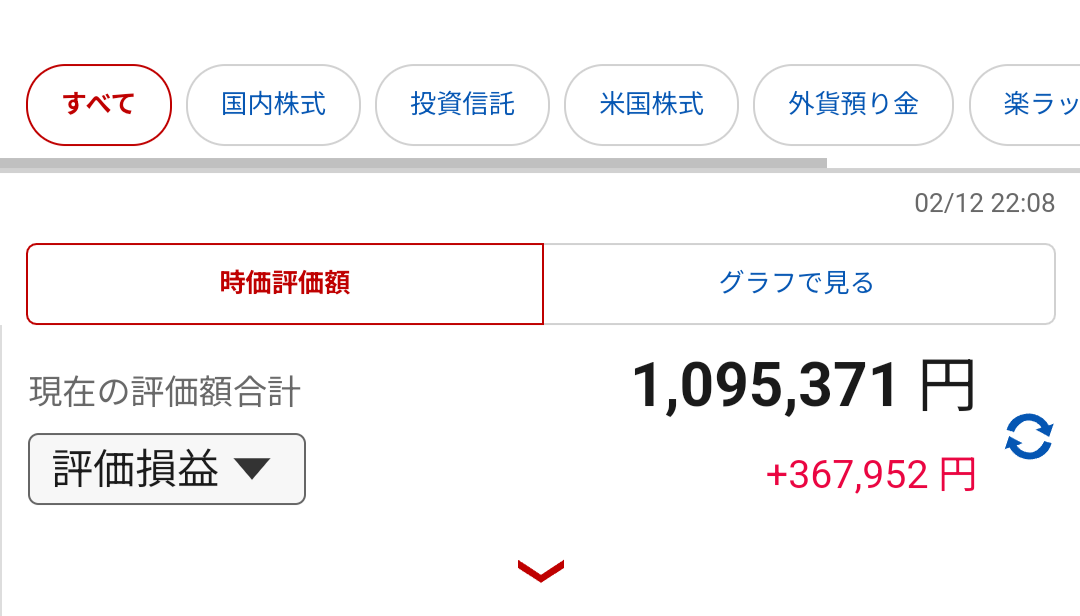Filter holdings by 国内株式
Screen dimensions: 1080x616
(x=273, y=105)
